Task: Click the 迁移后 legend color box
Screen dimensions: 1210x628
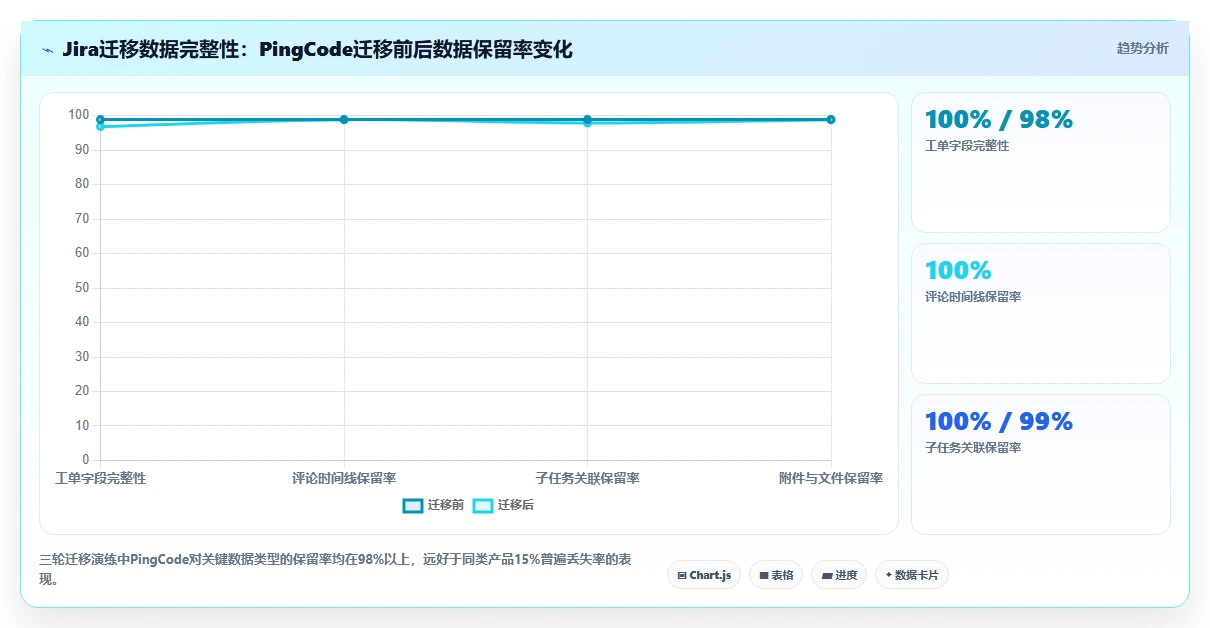Action: point(483,505)
